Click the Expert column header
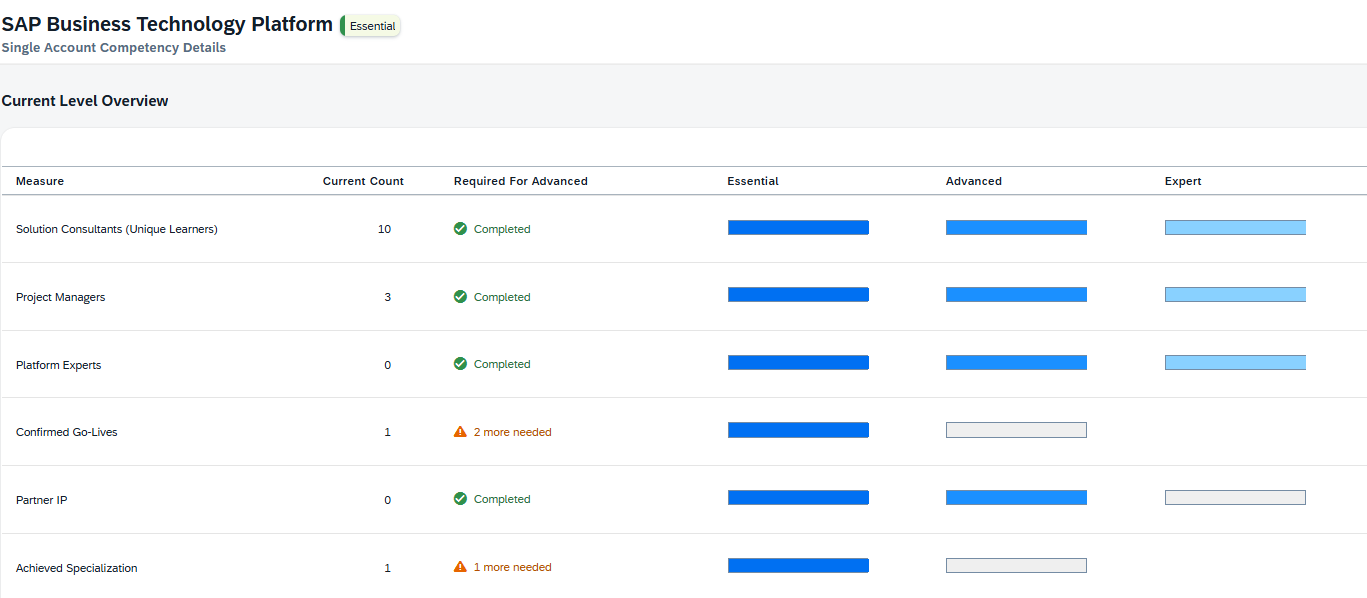1367x598 pixels. coord(1183,181)
